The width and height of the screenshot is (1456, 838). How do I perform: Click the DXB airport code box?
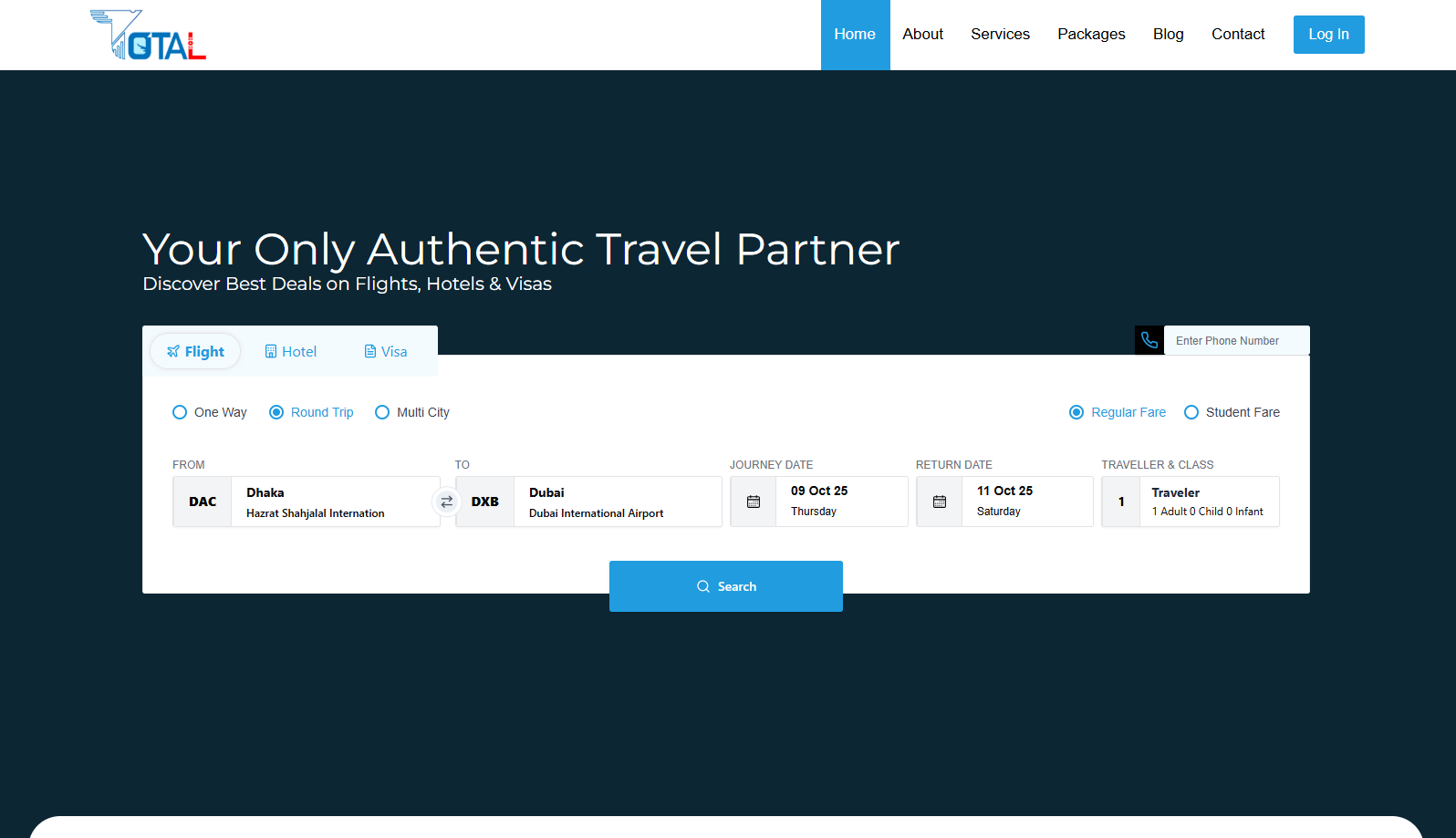(x=485, y=502)
